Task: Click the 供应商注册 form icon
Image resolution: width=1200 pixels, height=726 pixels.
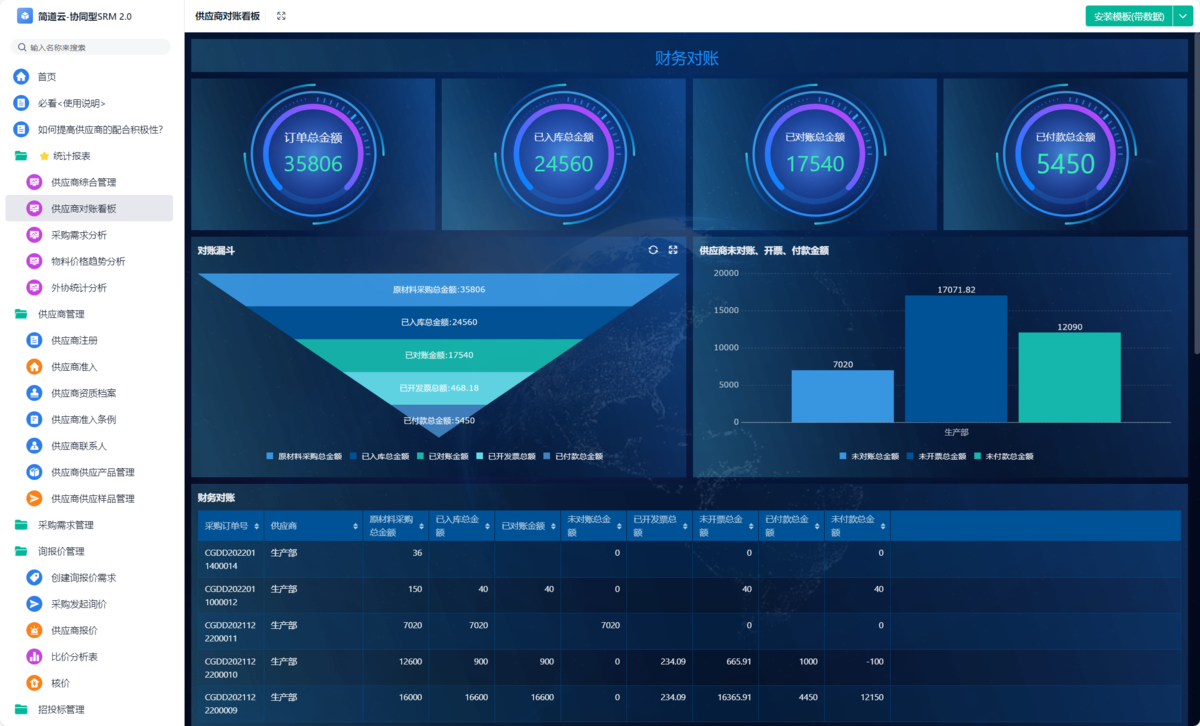Action: tap(34, 340)
